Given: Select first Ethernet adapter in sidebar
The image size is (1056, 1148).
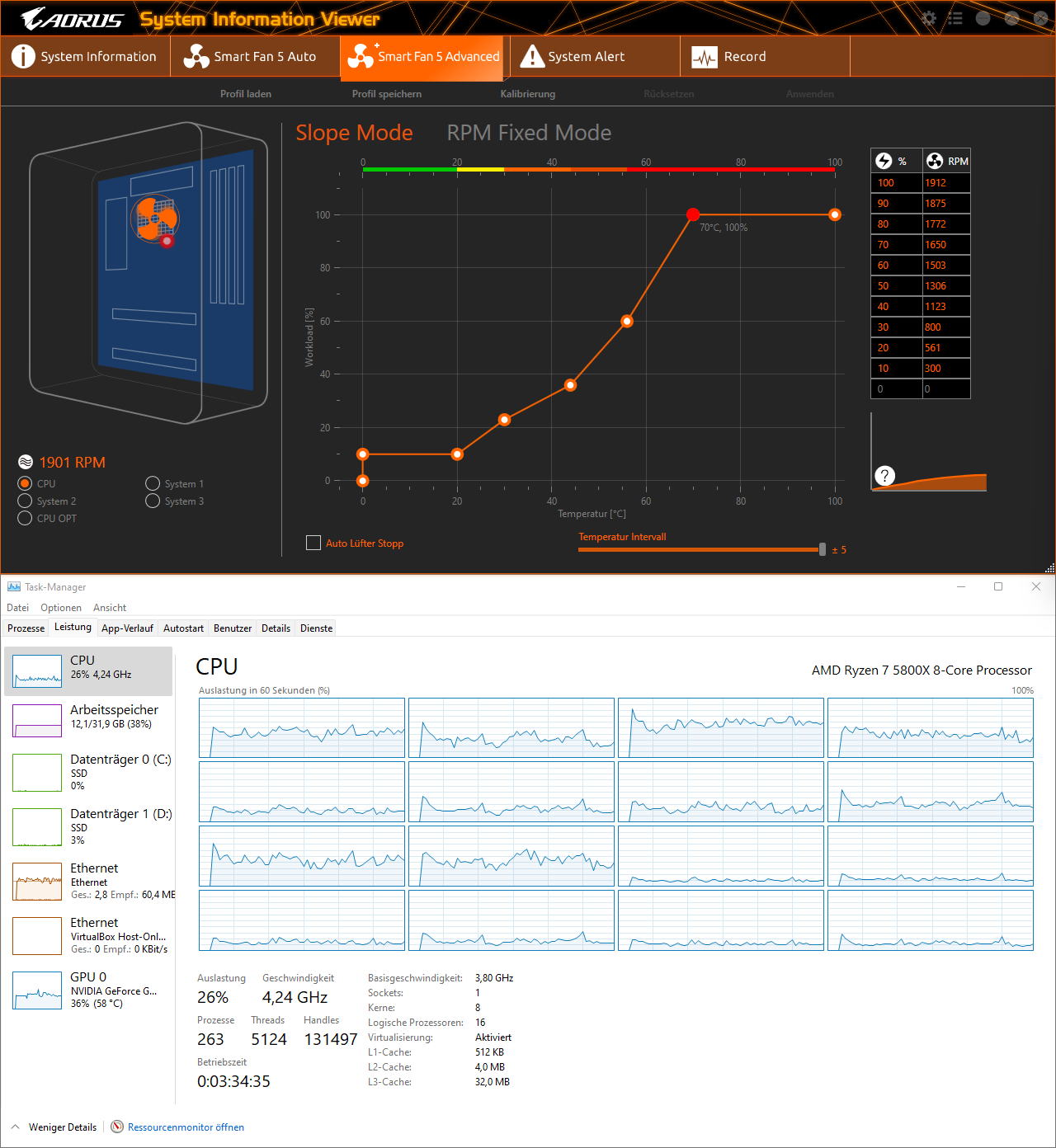Looking at the screenshot, I should coord(88,881).
